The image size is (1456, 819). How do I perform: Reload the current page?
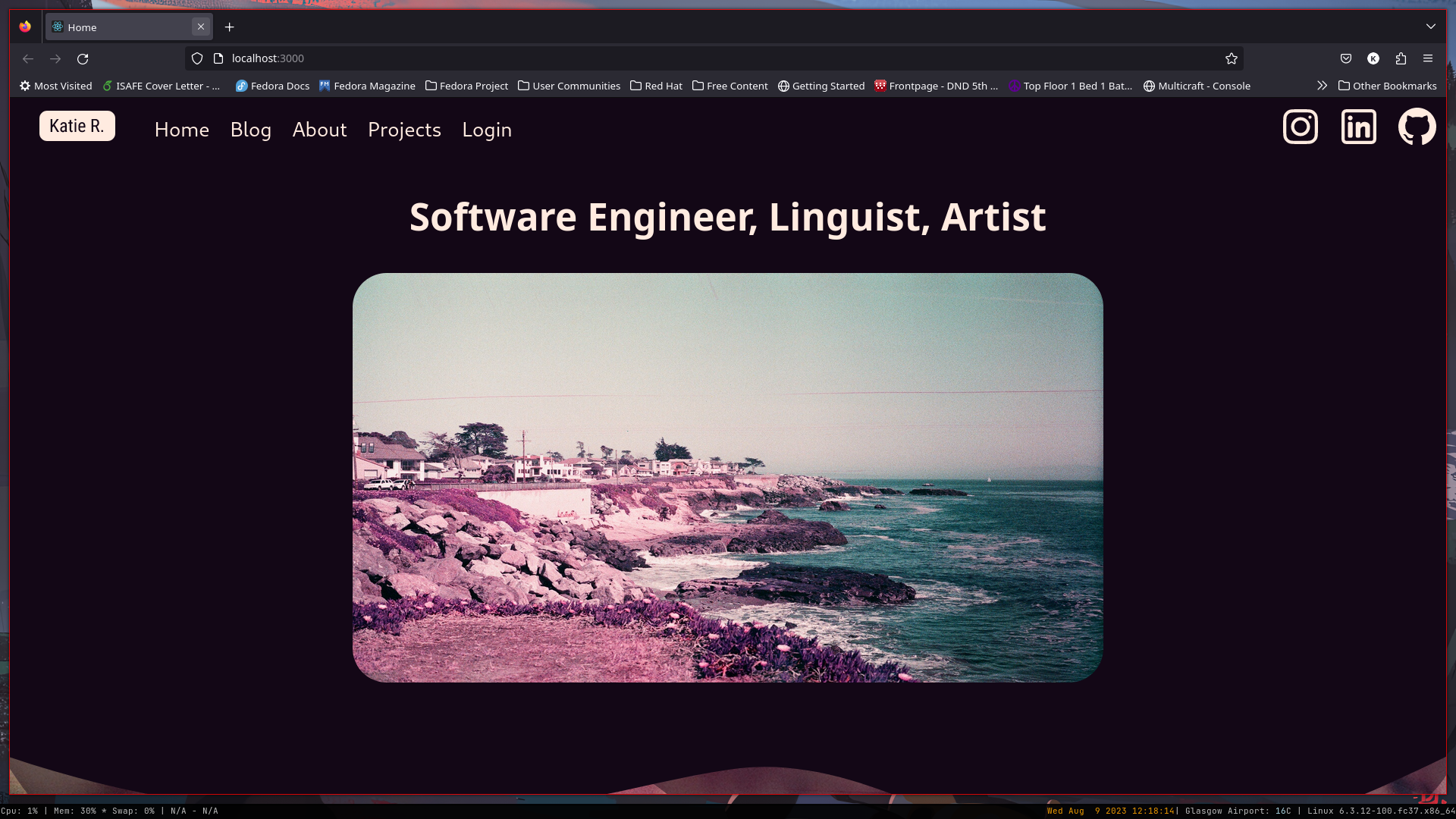[83, 58]
